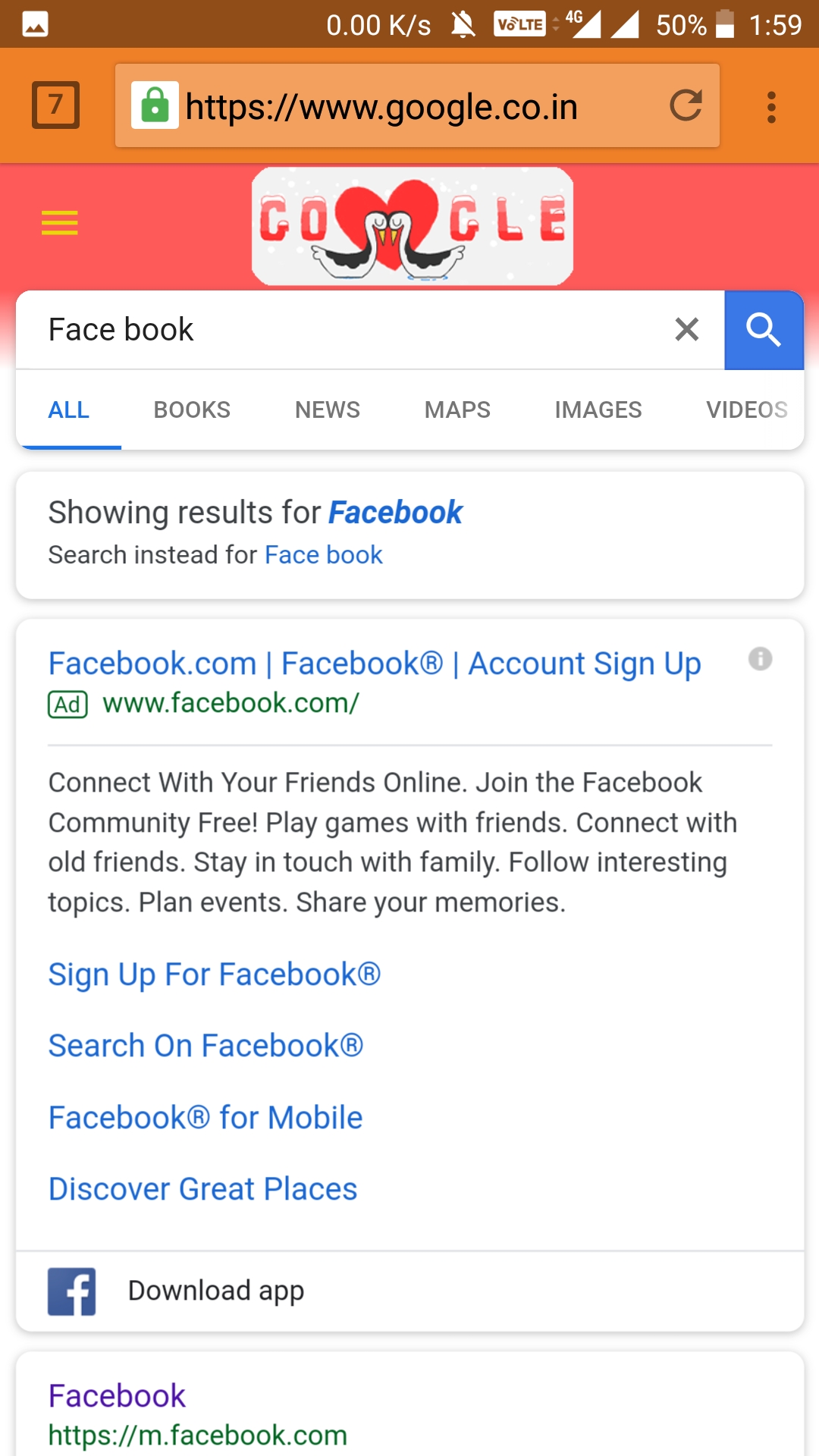This screenshot has height=1456, width=819.
Task: Clear the search box with the X
Action: [686, 330]
